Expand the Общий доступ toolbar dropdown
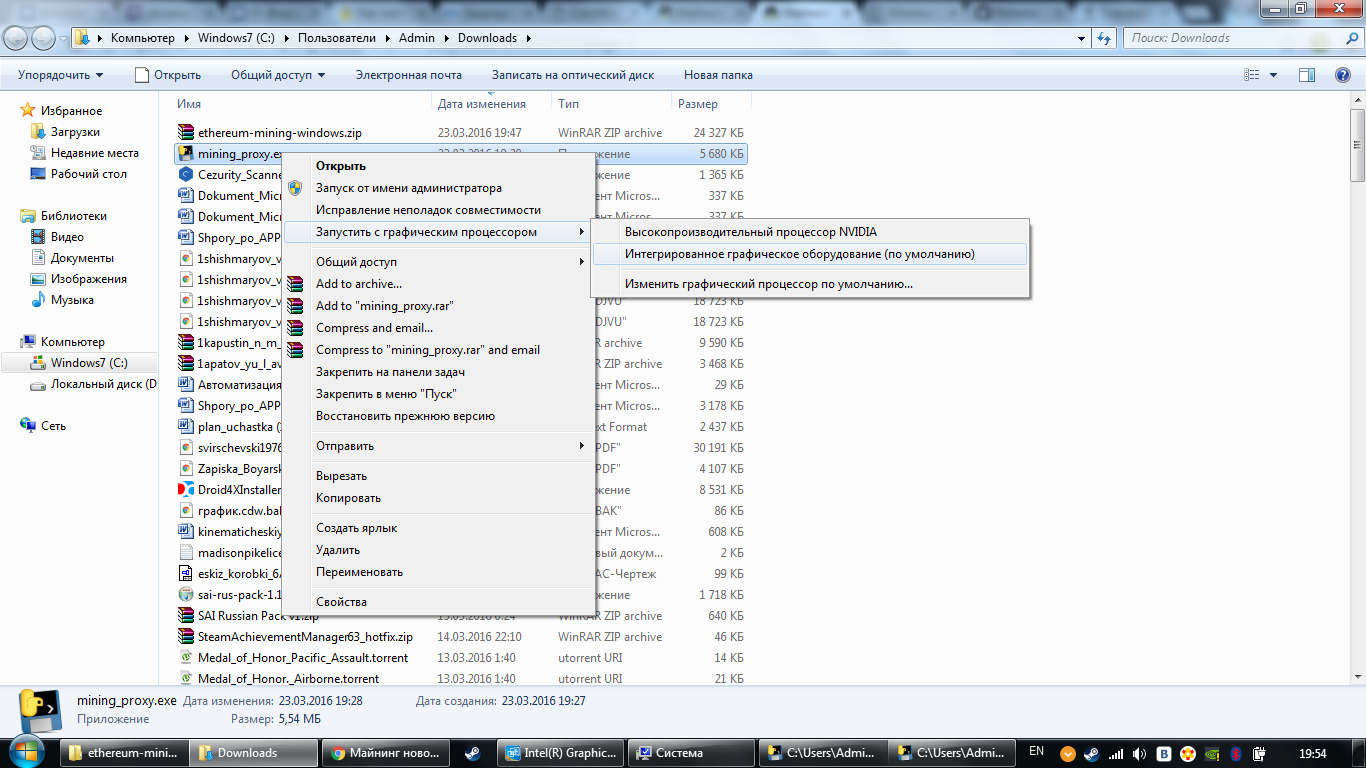 coord(278,75)
